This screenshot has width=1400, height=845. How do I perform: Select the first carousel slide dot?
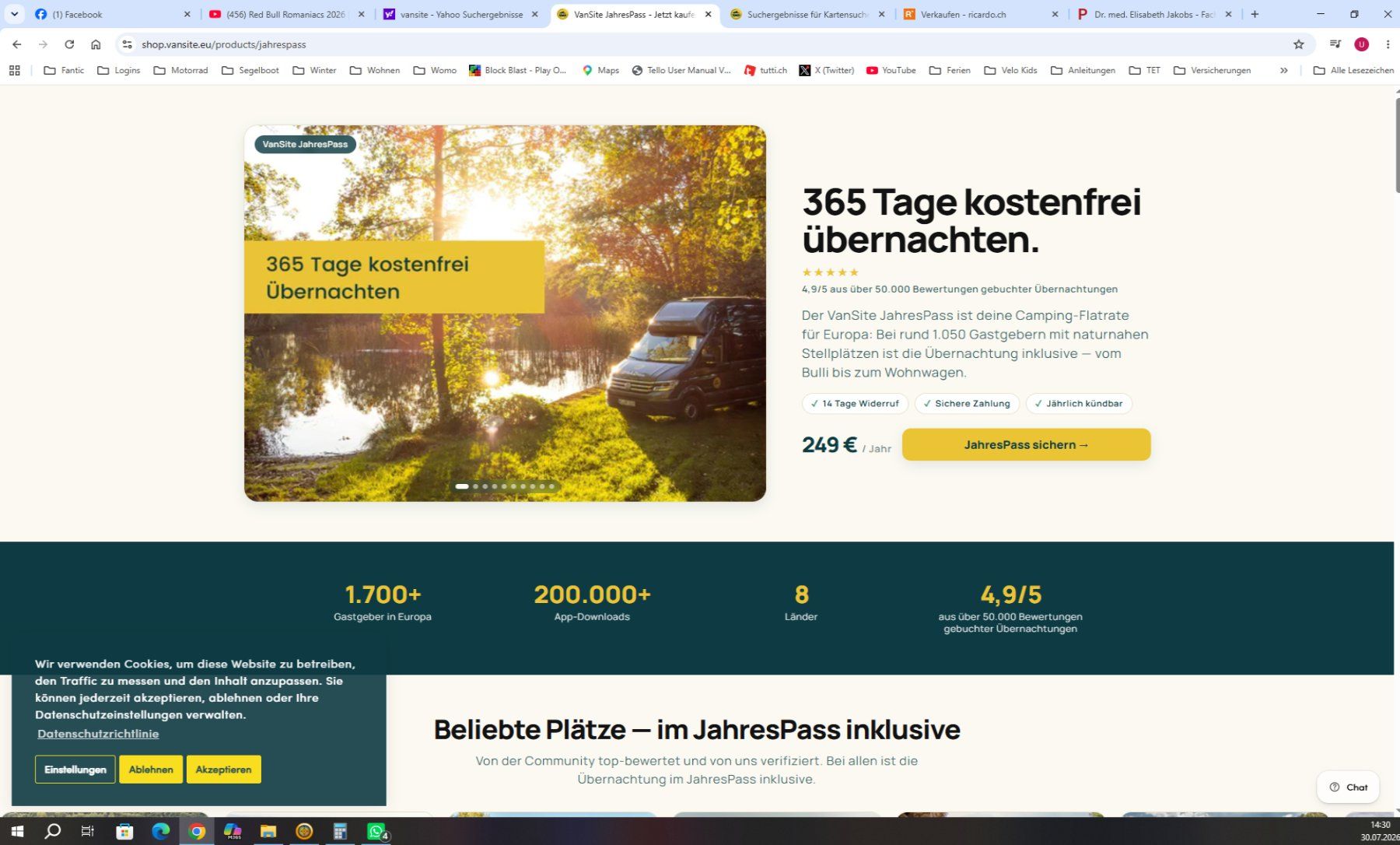pyautogui.click(x=462, y=486)
